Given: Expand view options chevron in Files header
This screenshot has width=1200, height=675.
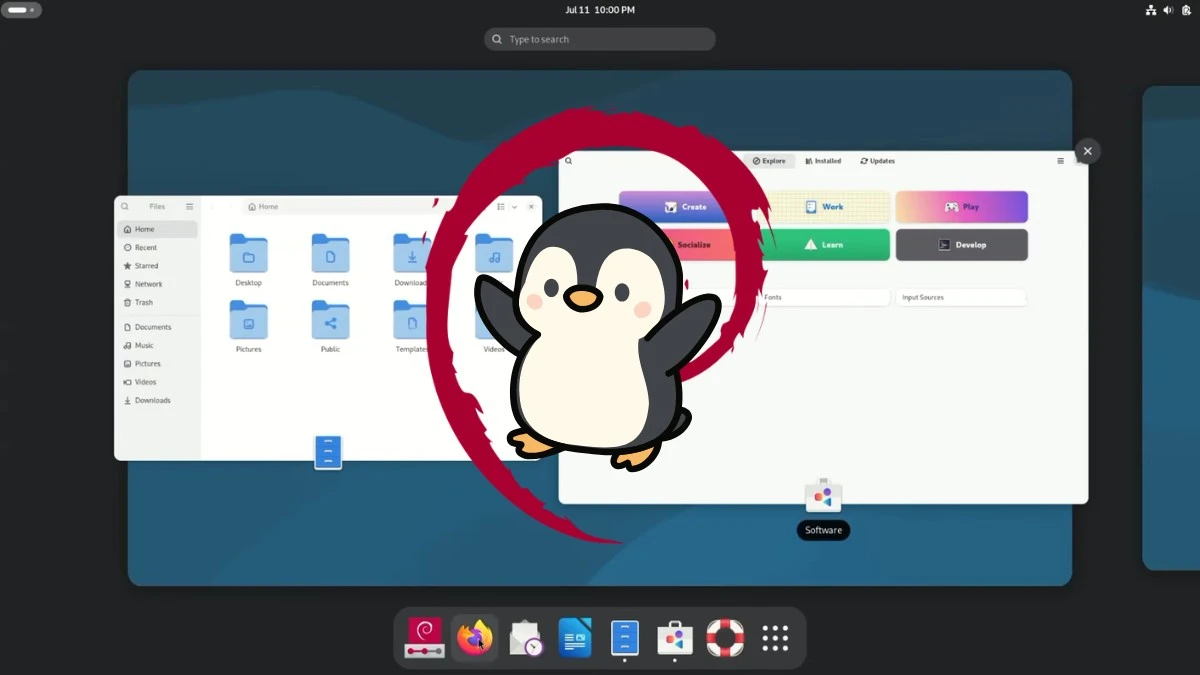Looking at the screenshot, I should [514, 207].
